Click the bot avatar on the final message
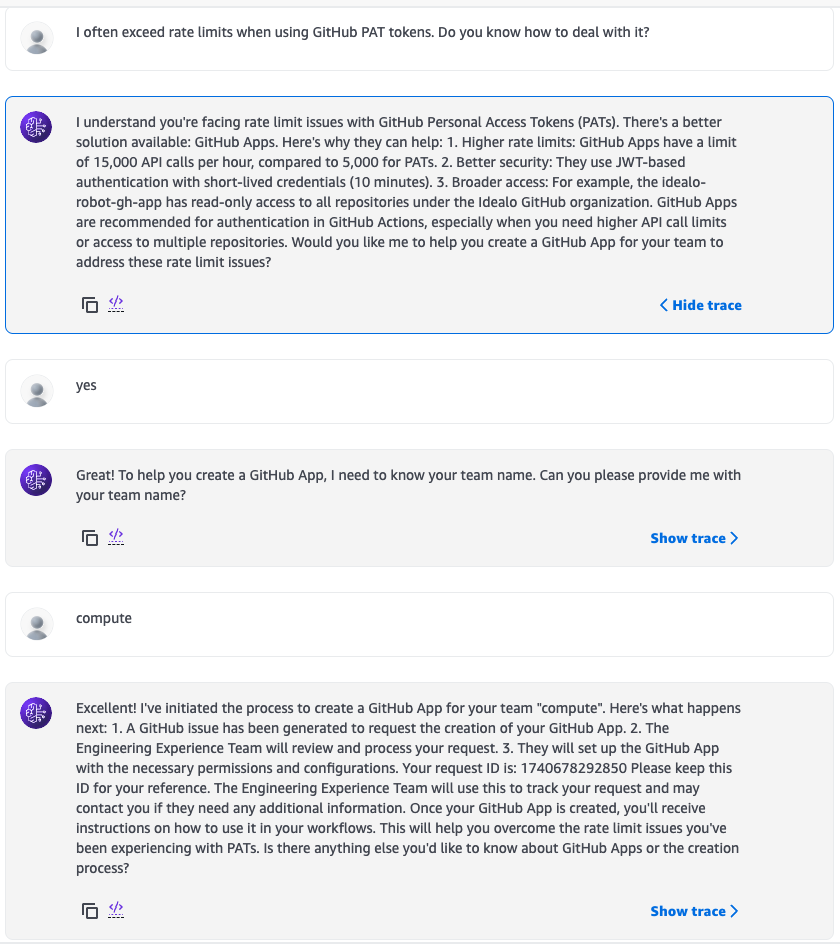 [x=36, y=713]
